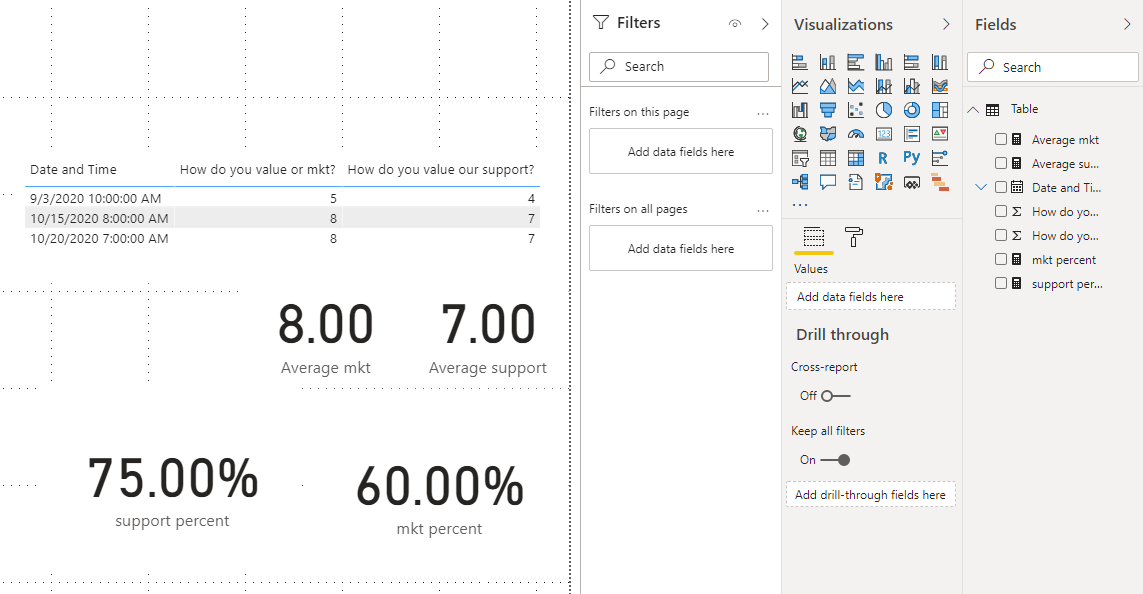
Task: Select the line and clustered column chart visual
Action: [911, 86]
